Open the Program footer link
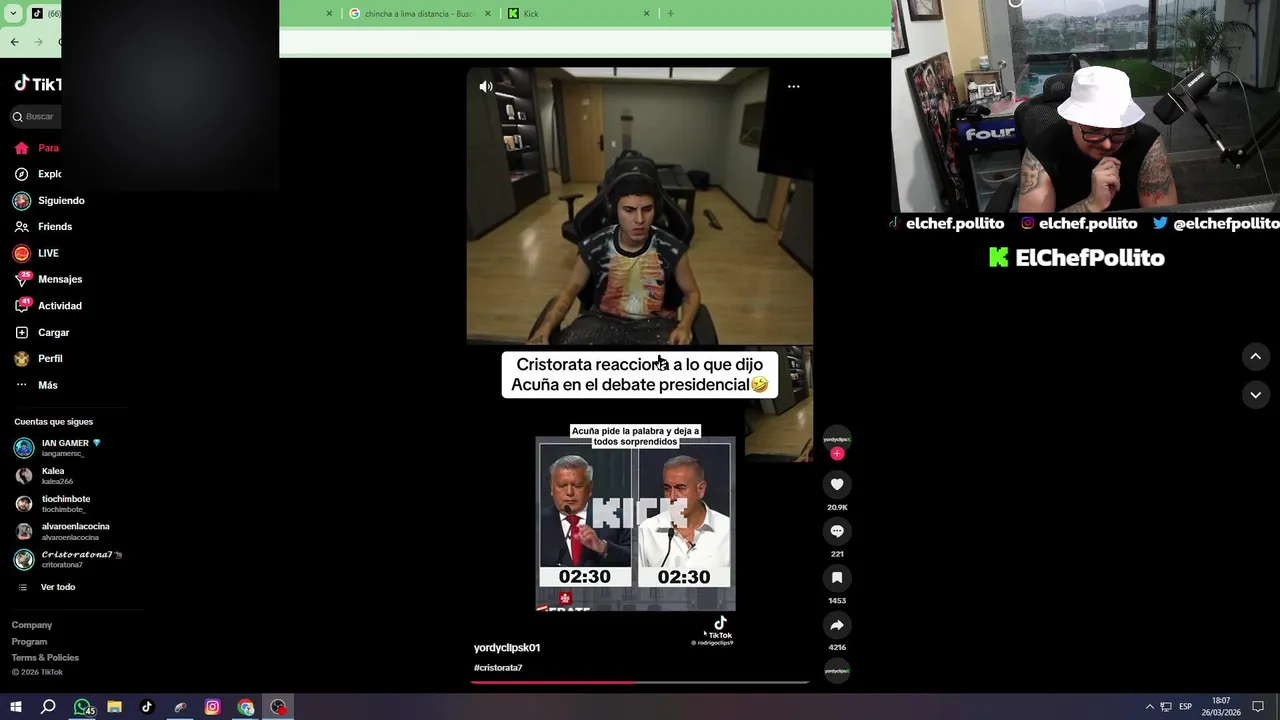 point(29,642)
